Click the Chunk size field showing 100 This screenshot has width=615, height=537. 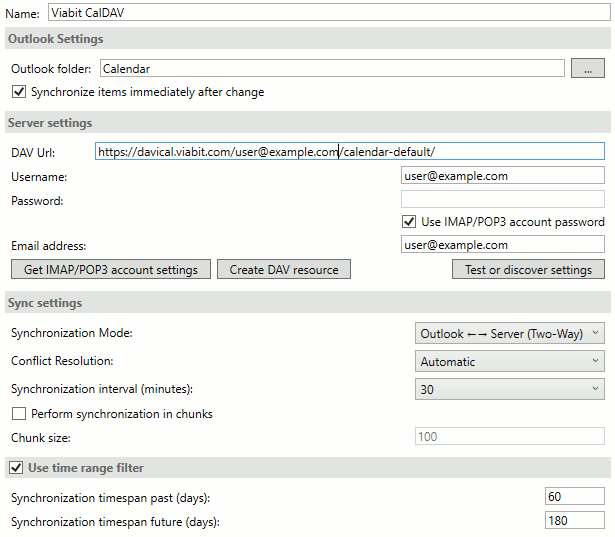[x=509, y=436]
